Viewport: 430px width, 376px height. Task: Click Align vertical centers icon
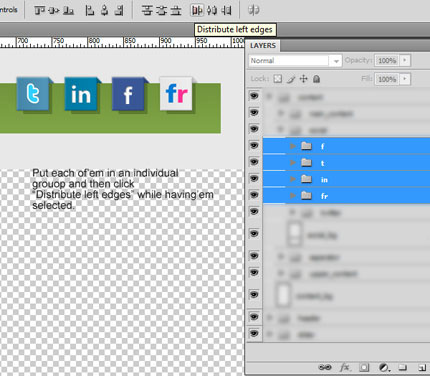tap(54, 11)
